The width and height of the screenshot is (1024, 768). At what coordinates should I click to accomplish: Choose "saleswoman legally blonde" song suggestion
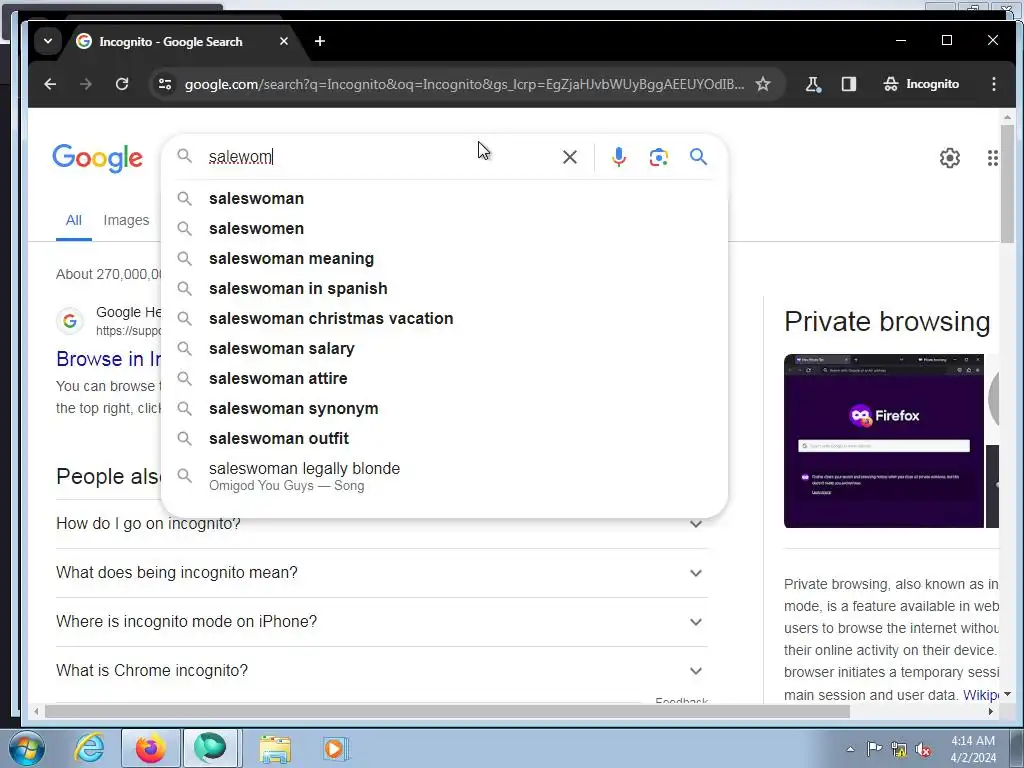click(444, 476)
